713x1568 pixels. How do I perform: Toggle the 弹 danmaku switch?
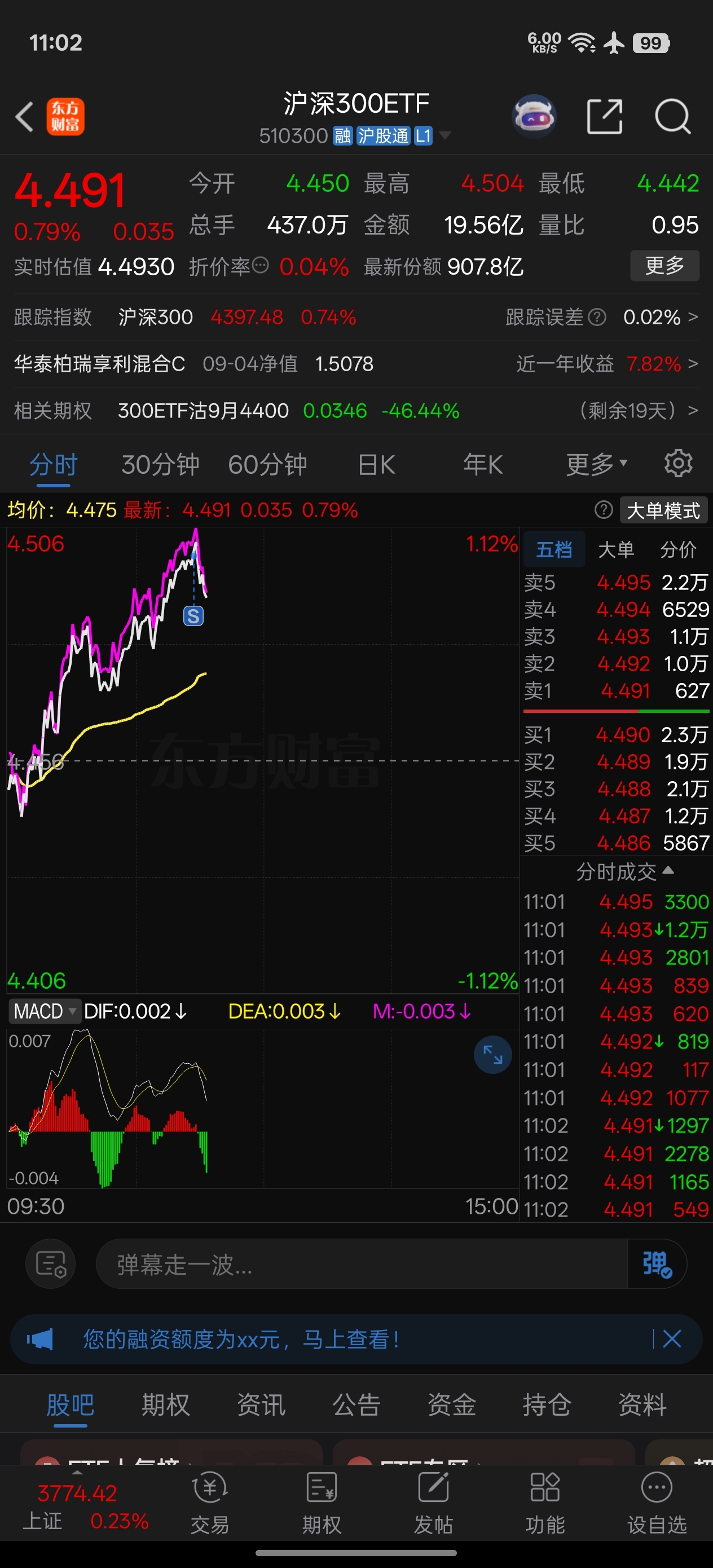[x=657, y=1264]
